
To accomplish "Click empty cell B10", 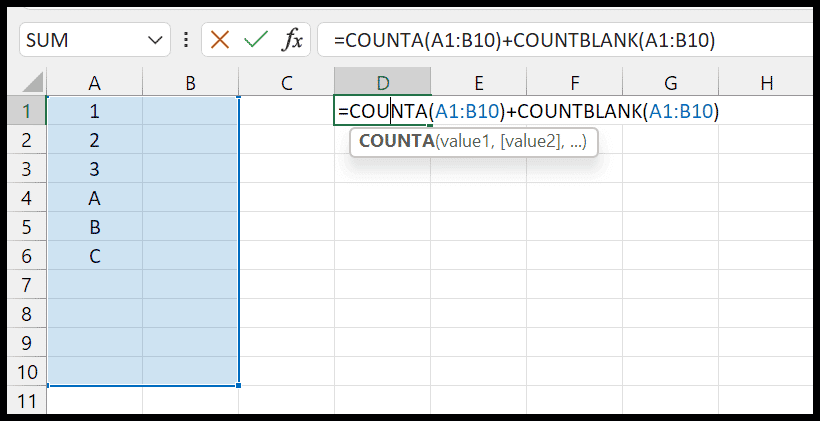I will [x=190, y=372].
